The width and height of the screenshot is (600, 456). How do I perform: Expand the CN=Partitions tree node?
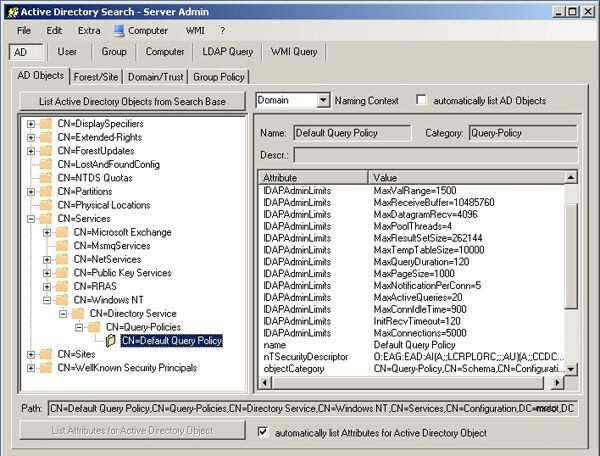[31, 192]
